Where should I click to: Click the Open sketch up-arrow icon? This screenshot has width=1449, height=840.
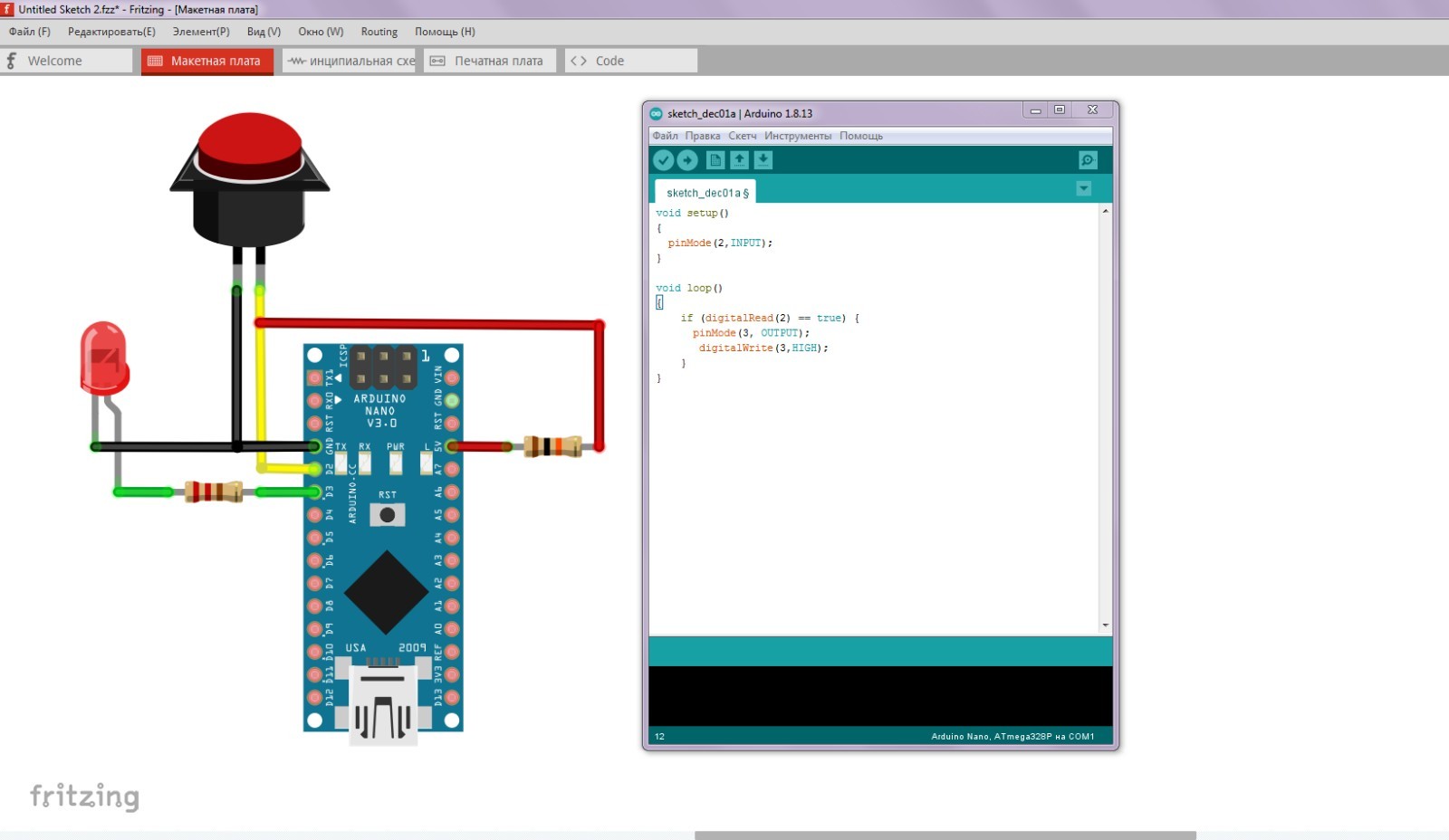(x=740, y=160)
